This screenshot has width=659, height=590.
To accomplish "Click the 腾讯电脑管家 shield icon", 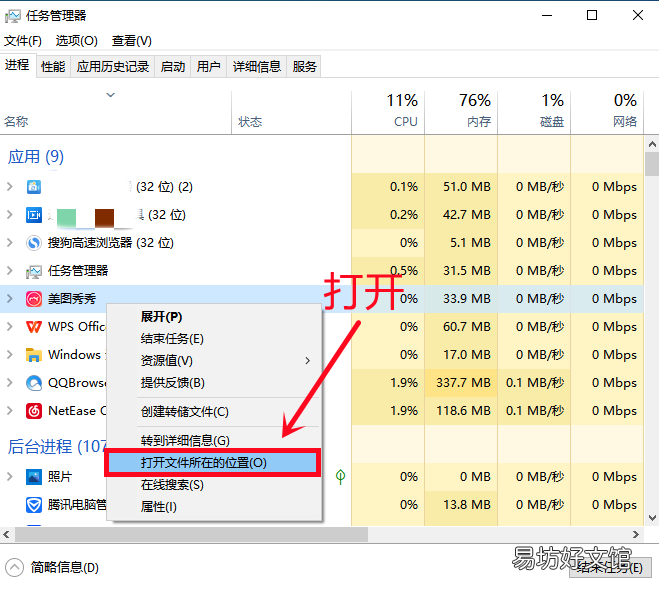I will point(34,505).
